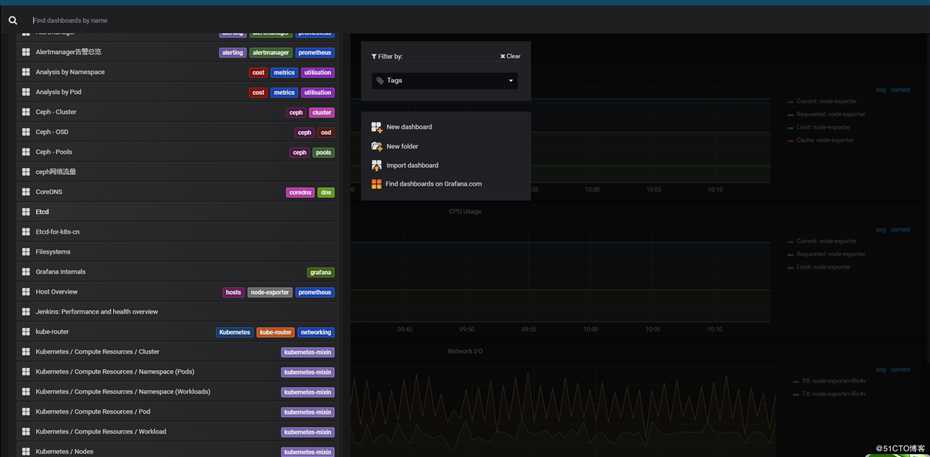This screenshot has width=930, height=457.
Task: Click grid icon beside Jenkins dashboard
Action: [26, 312]
